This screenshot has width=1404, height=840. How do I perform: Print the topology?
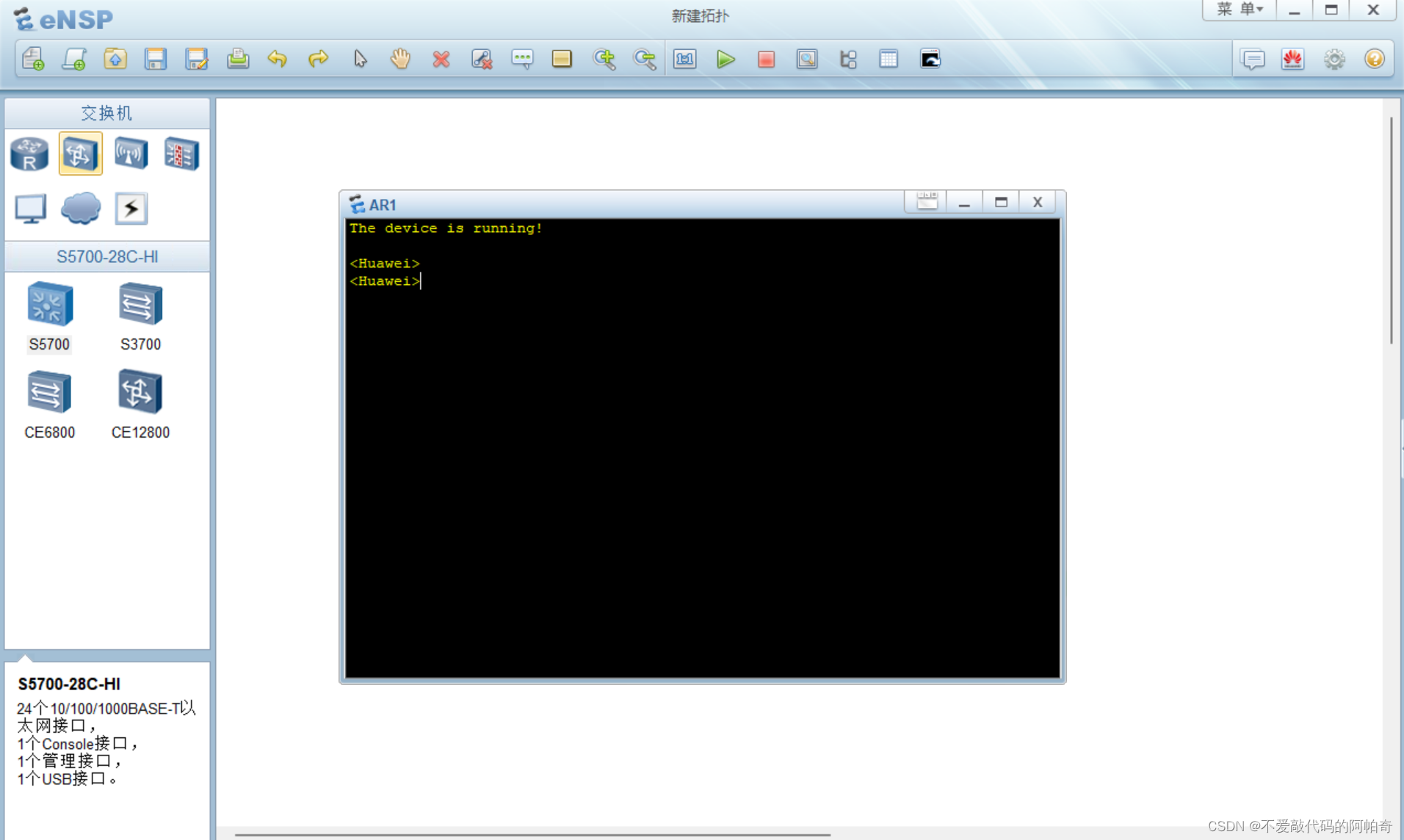point(238,59)
